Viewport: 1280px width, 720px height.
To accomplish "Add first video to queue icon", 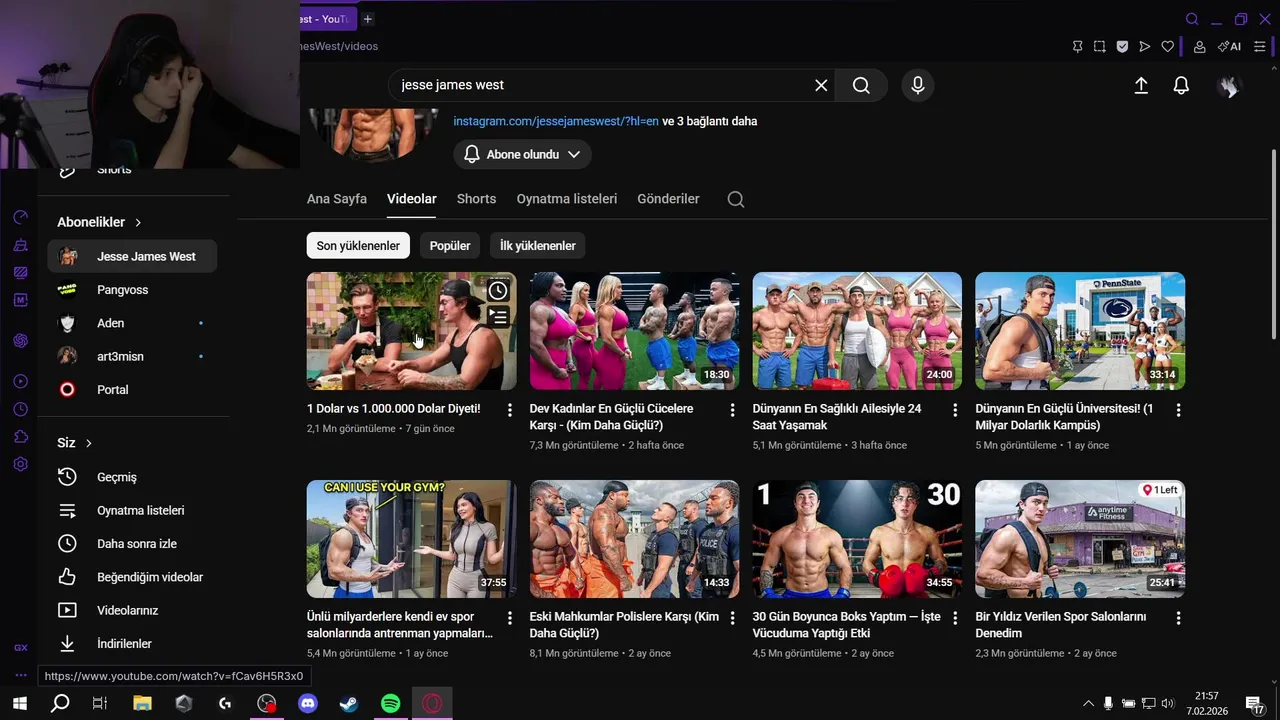I will (498, 317).
